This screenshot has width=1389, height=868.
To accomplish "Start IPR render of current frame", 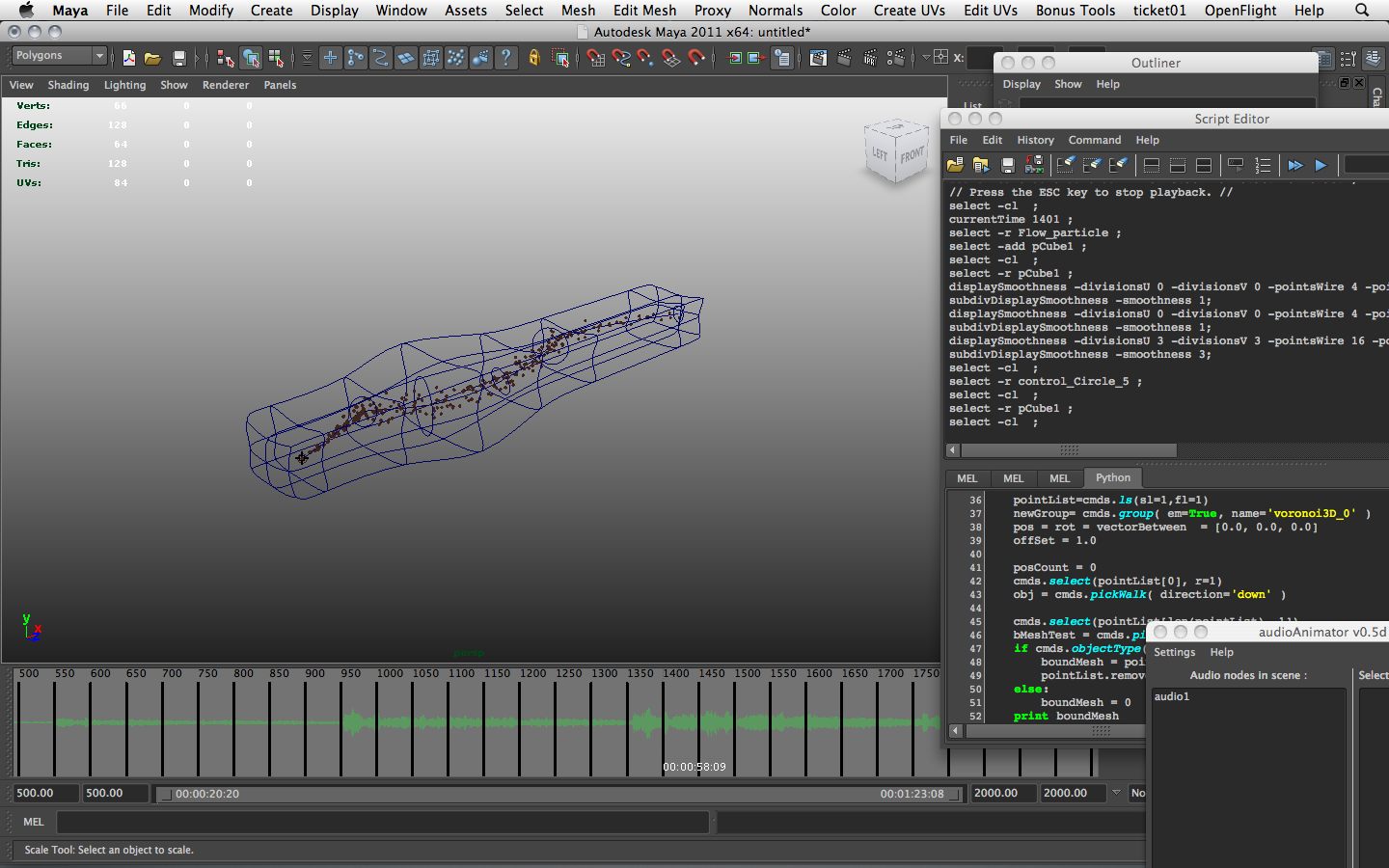I will coord(870,59).
